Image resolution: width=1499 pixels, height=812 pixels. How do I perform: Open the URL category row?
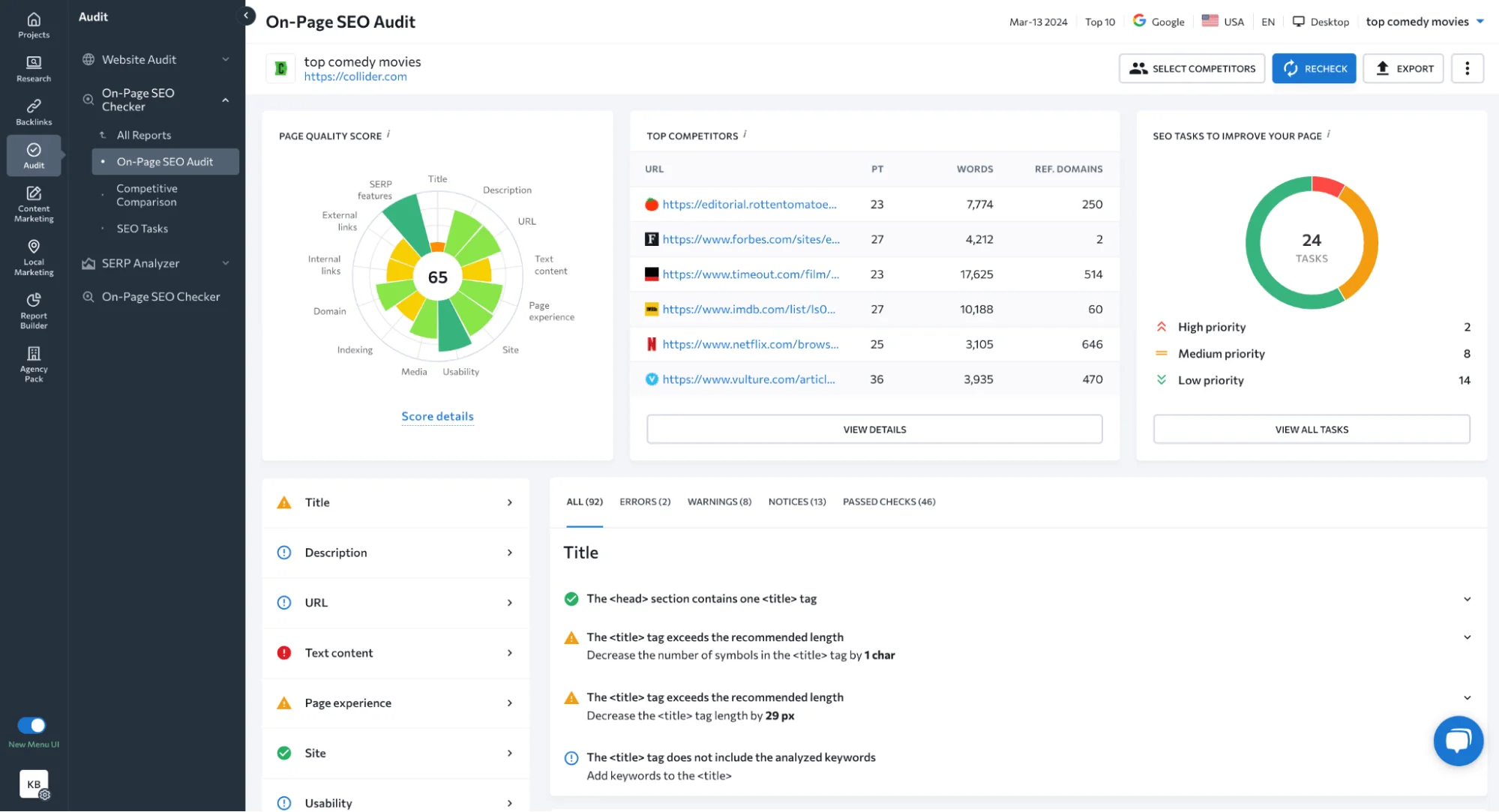pyautogui.click(x=395, y=603)
